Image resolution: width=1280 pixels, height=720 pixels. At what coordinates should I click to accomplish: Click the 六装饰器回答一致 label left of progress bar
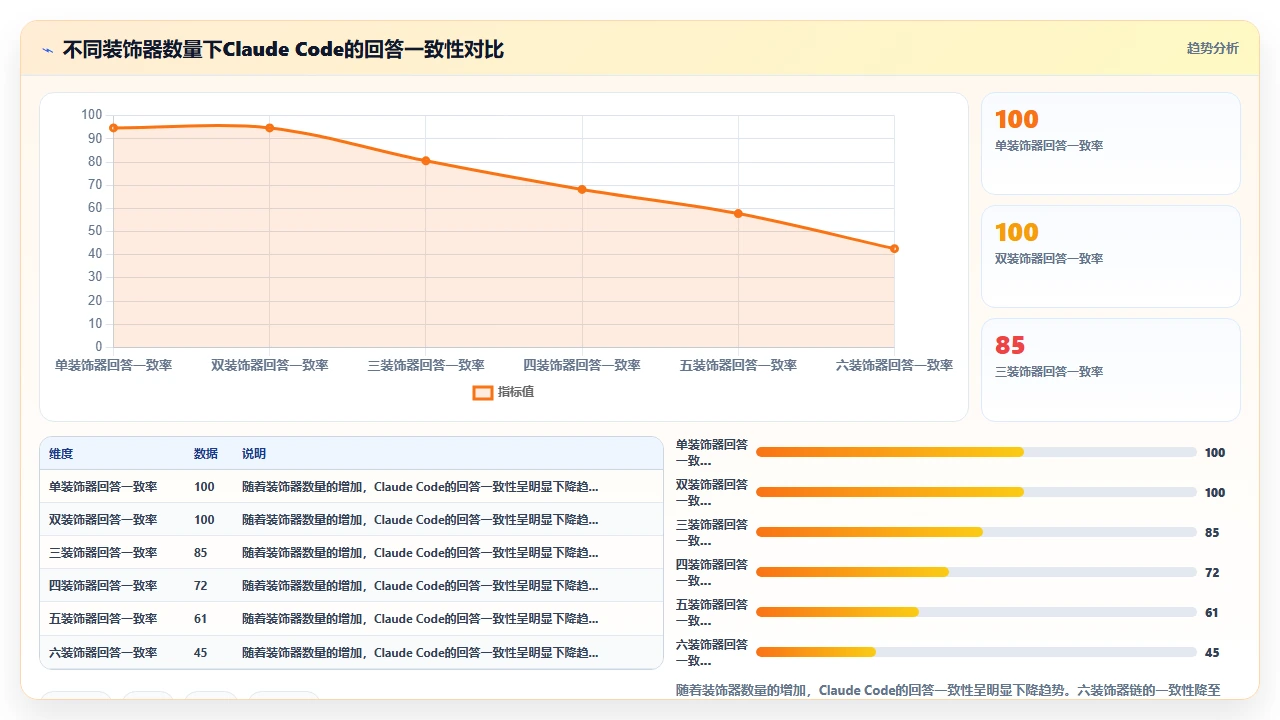(712, 653)
